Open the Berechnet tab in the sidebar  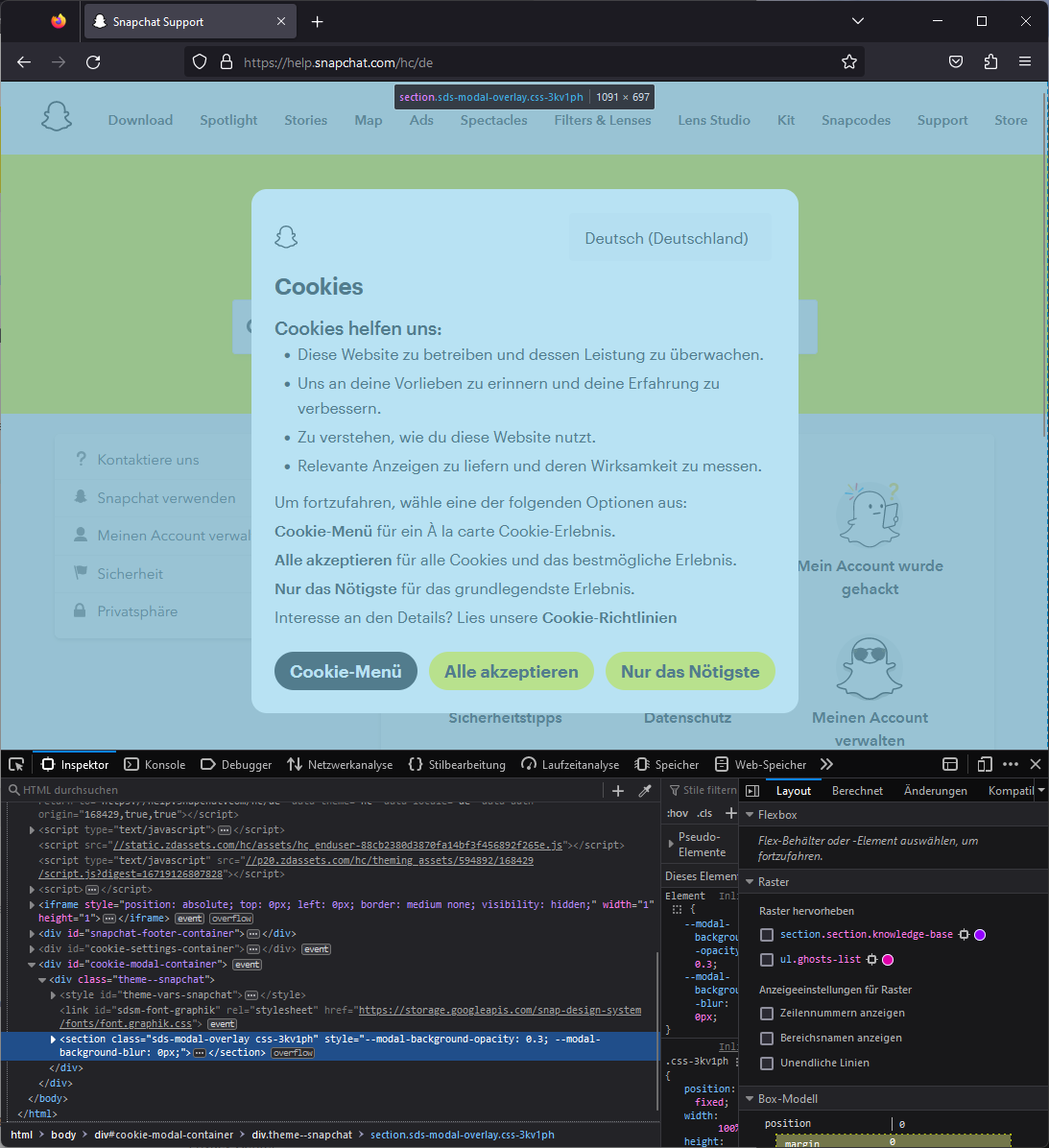857,789
